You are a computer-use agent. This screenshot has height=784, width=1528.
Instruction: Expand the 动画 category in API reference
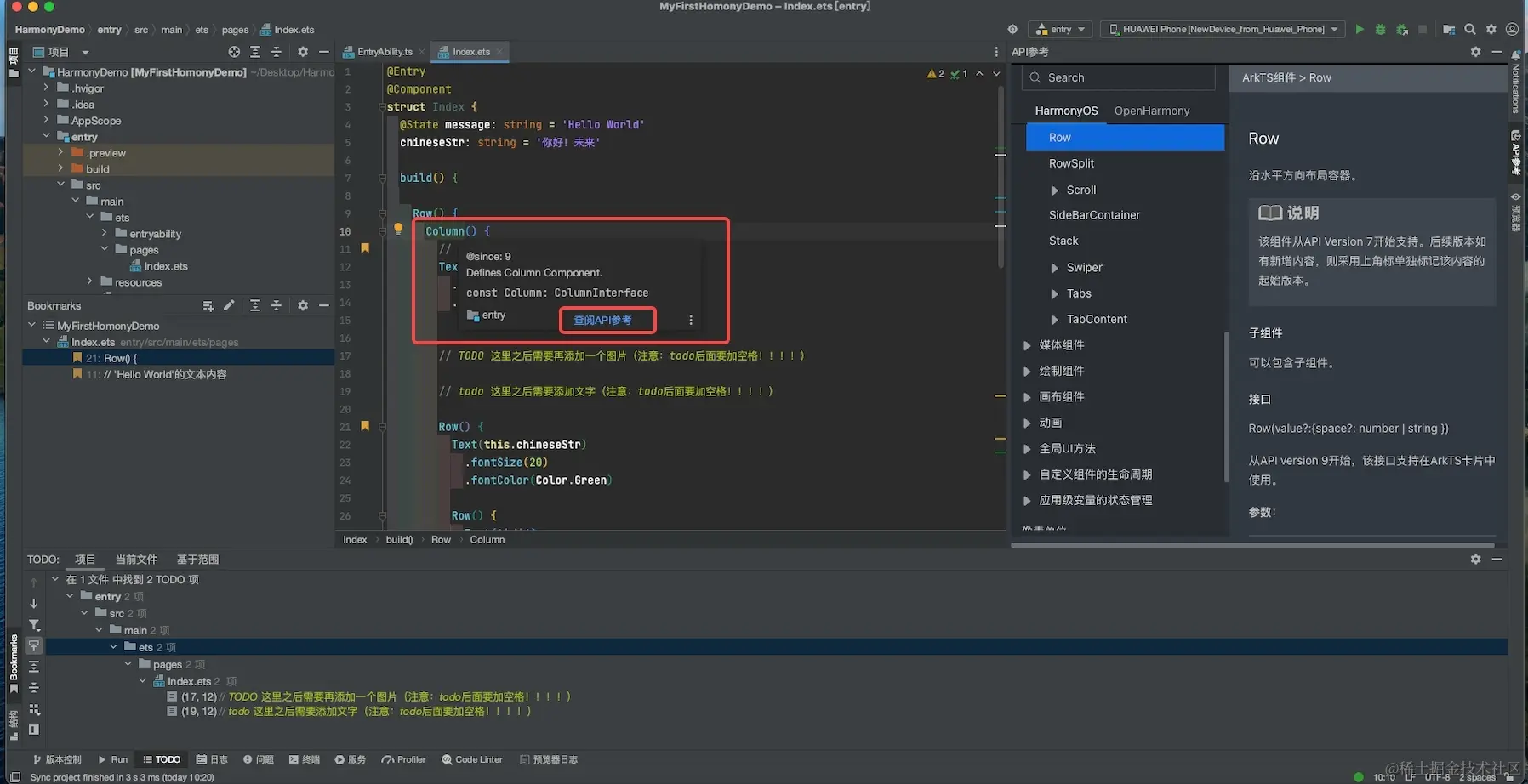click(1027, 423)
